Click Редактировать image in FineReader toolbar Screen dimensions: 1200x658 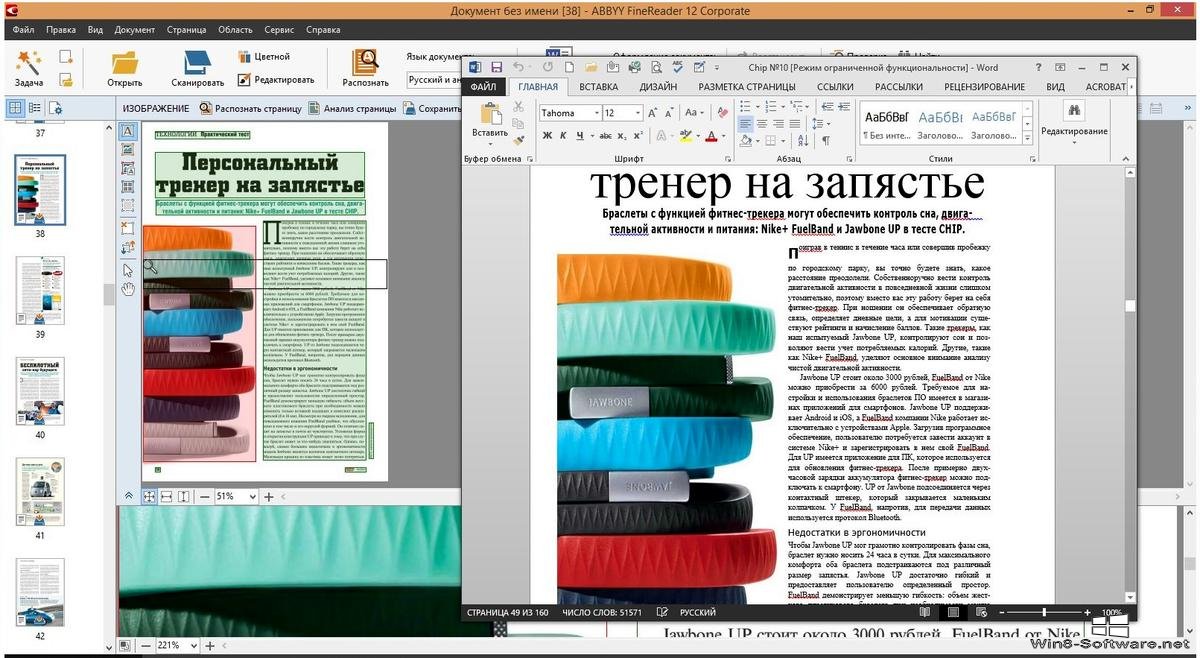(276, 79)
